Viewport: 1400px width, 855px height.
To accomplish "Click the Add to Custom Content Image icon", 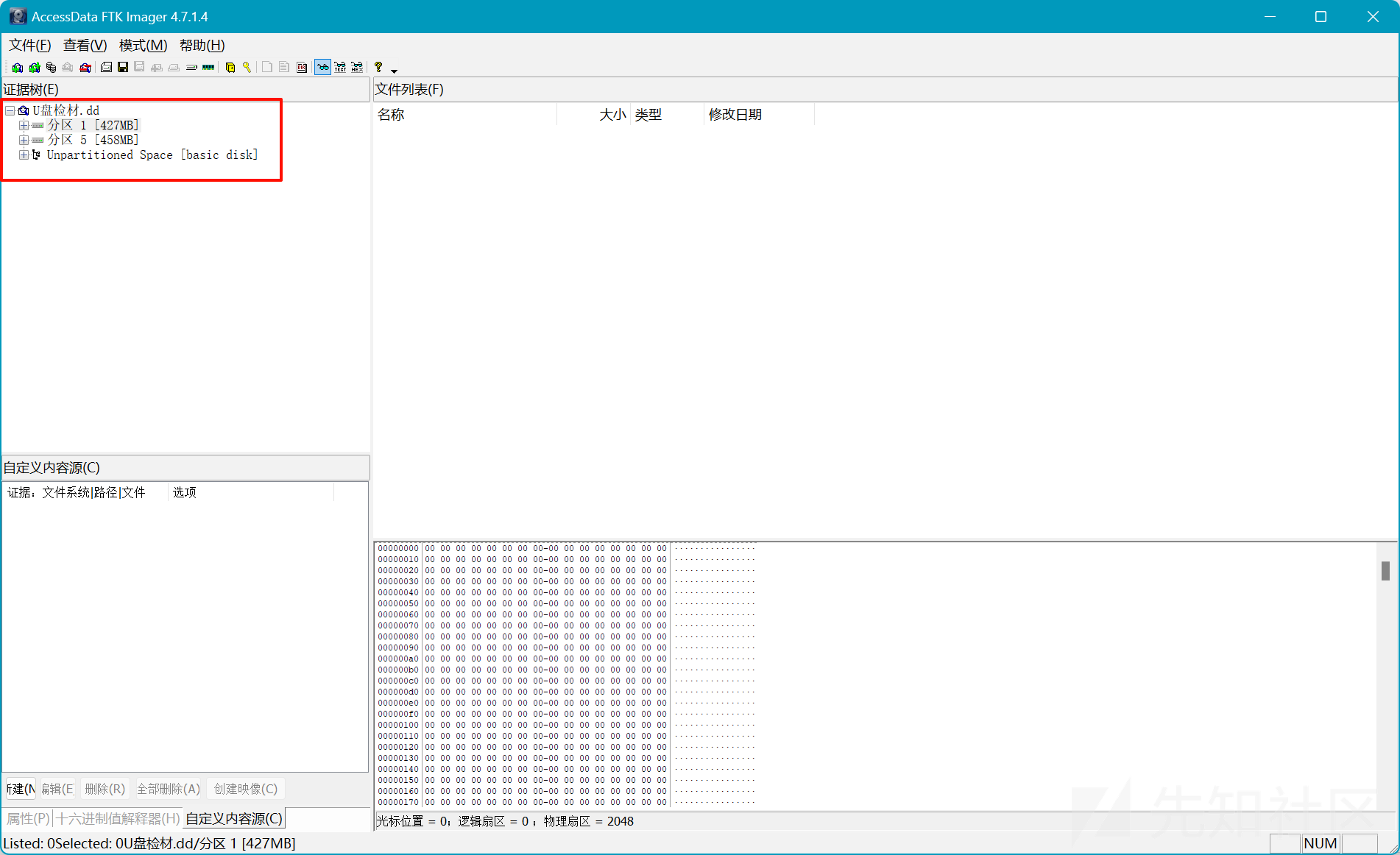I will point(157,68).
